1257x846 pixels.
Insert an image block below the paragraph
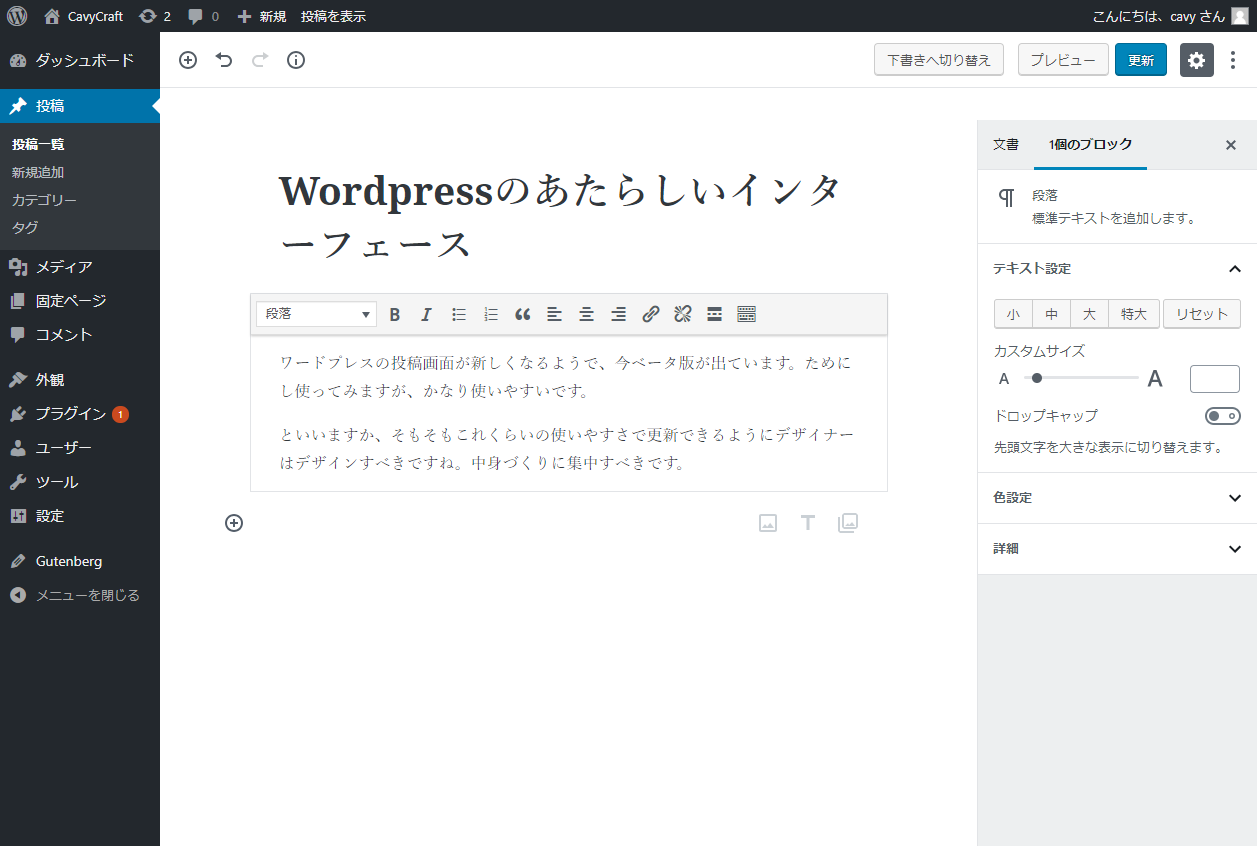tap(768, 522)
